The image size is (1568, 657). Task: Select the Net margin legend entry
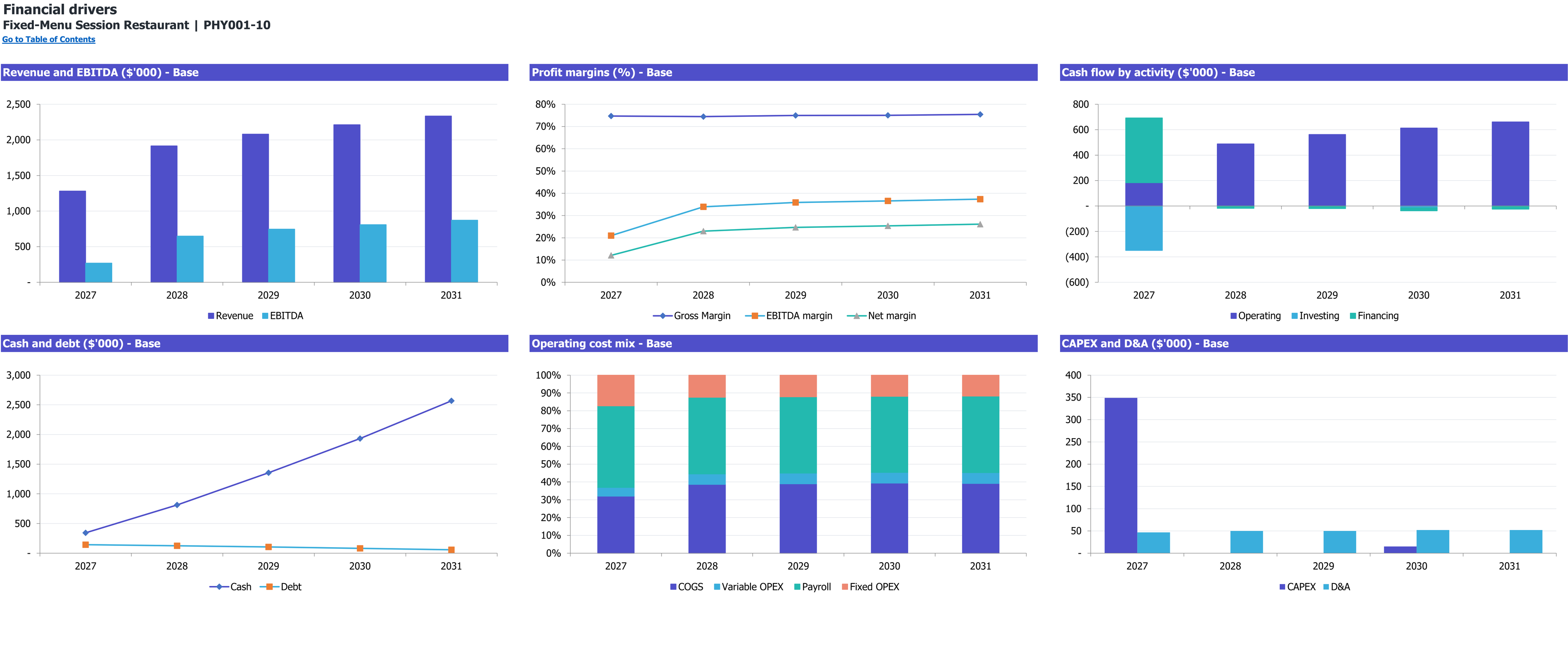tap(882, 316)
